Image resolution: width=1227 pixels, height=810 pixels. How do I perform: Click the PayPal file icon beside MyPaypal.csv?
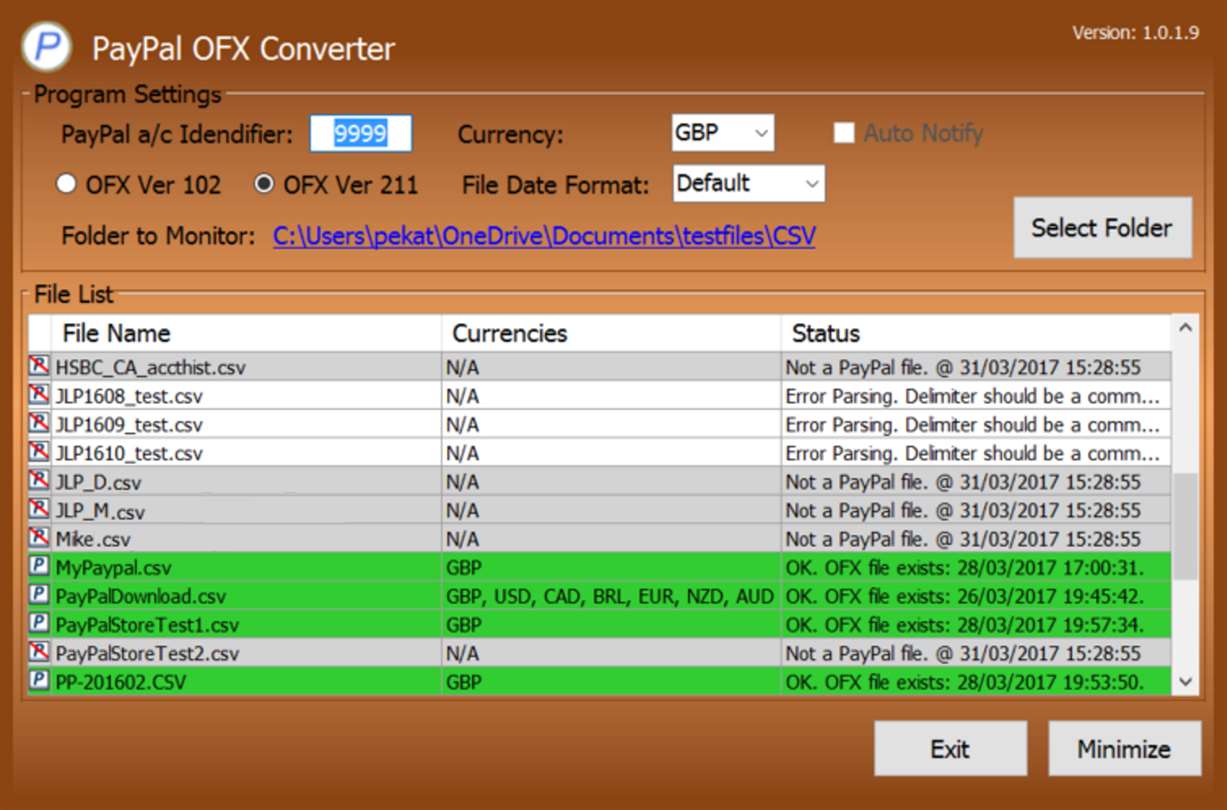[39, 567]
